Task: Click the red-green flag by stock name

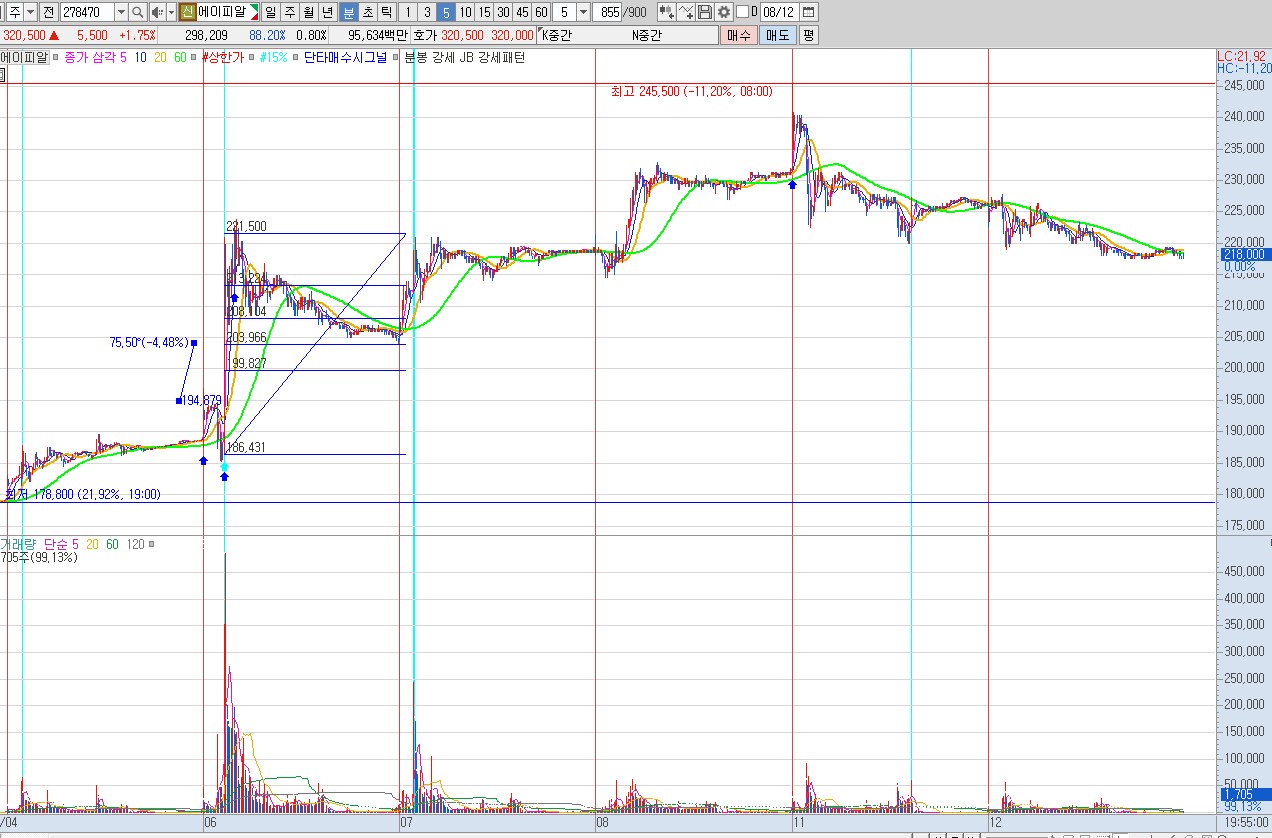Action: coord(255,12)
